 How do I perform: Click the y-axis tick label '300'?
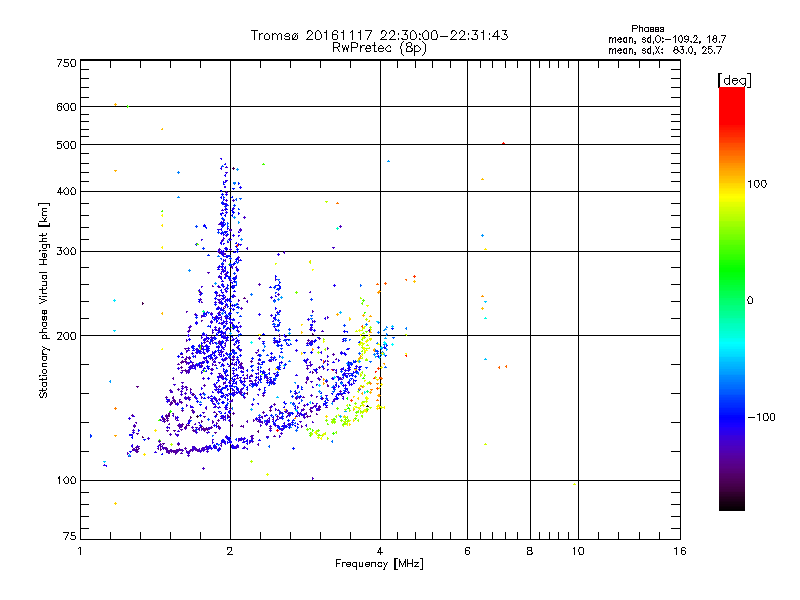[66, 252]
